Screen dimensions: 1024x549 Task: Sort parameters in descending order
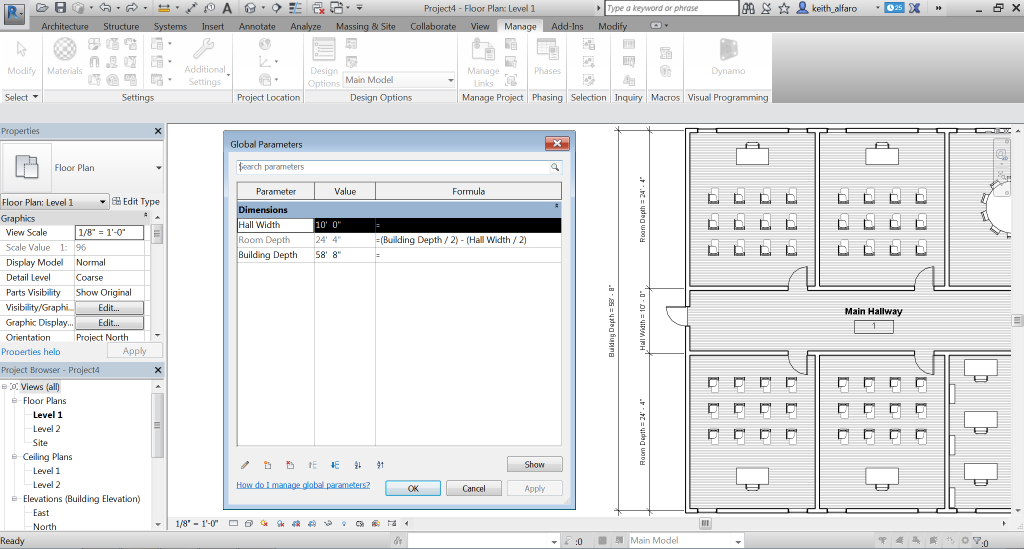point(380,465)
